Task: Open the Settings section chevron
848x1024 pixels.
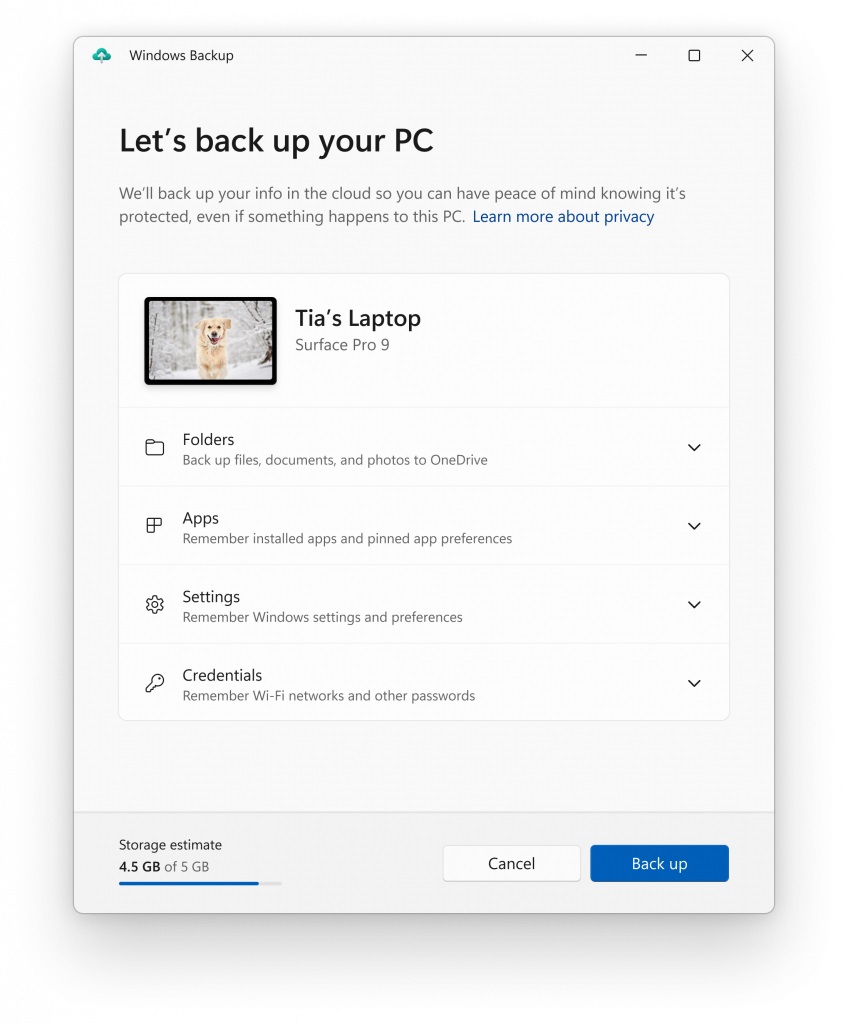Action: pos(694,604)
